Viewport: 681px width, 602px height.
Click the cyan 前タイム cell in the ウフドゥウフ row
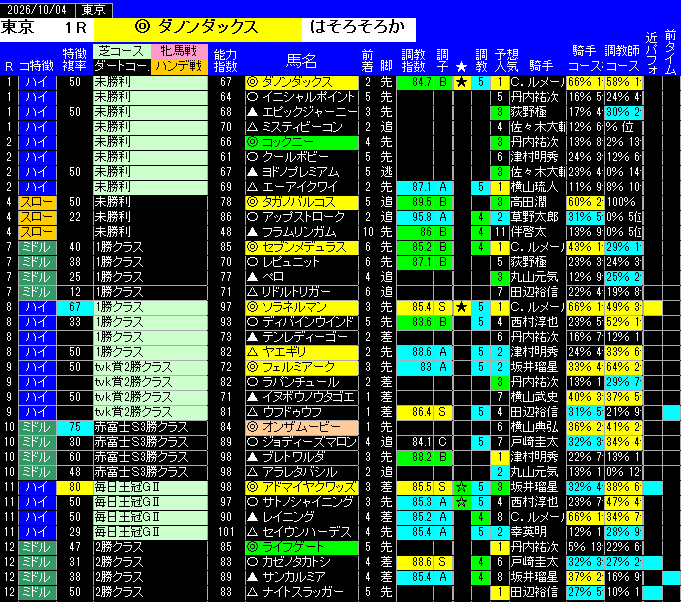[x=671, y=412]
